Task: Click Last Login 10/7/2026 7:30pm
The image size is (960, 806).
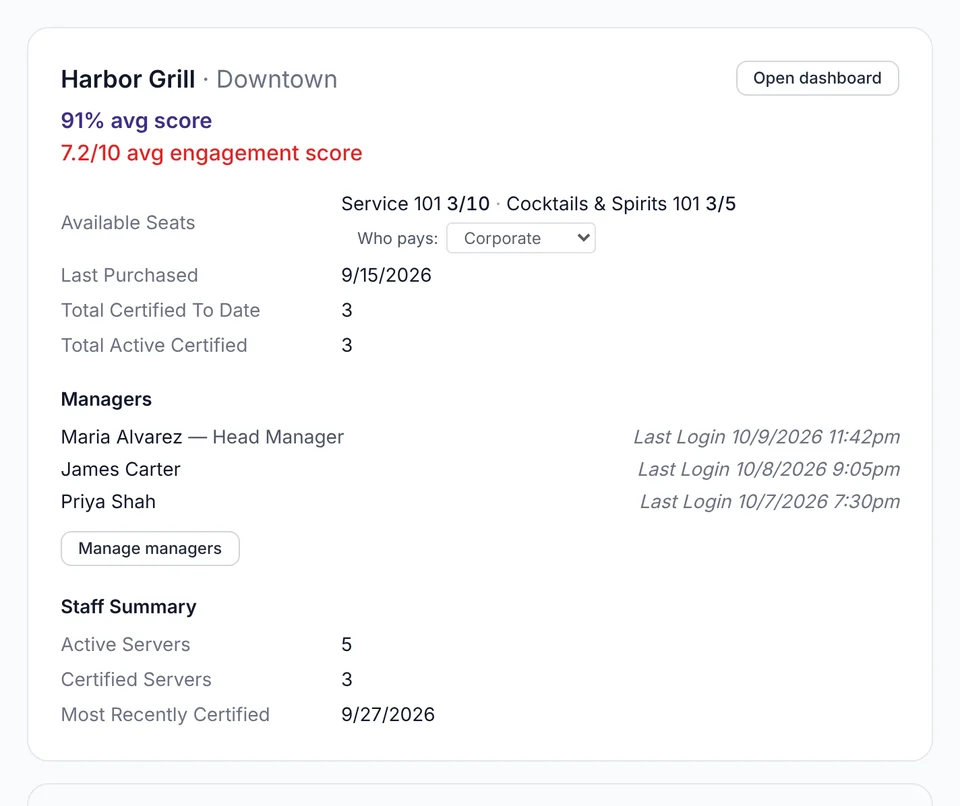Action: pyautogui.click(x=770, y=502)
